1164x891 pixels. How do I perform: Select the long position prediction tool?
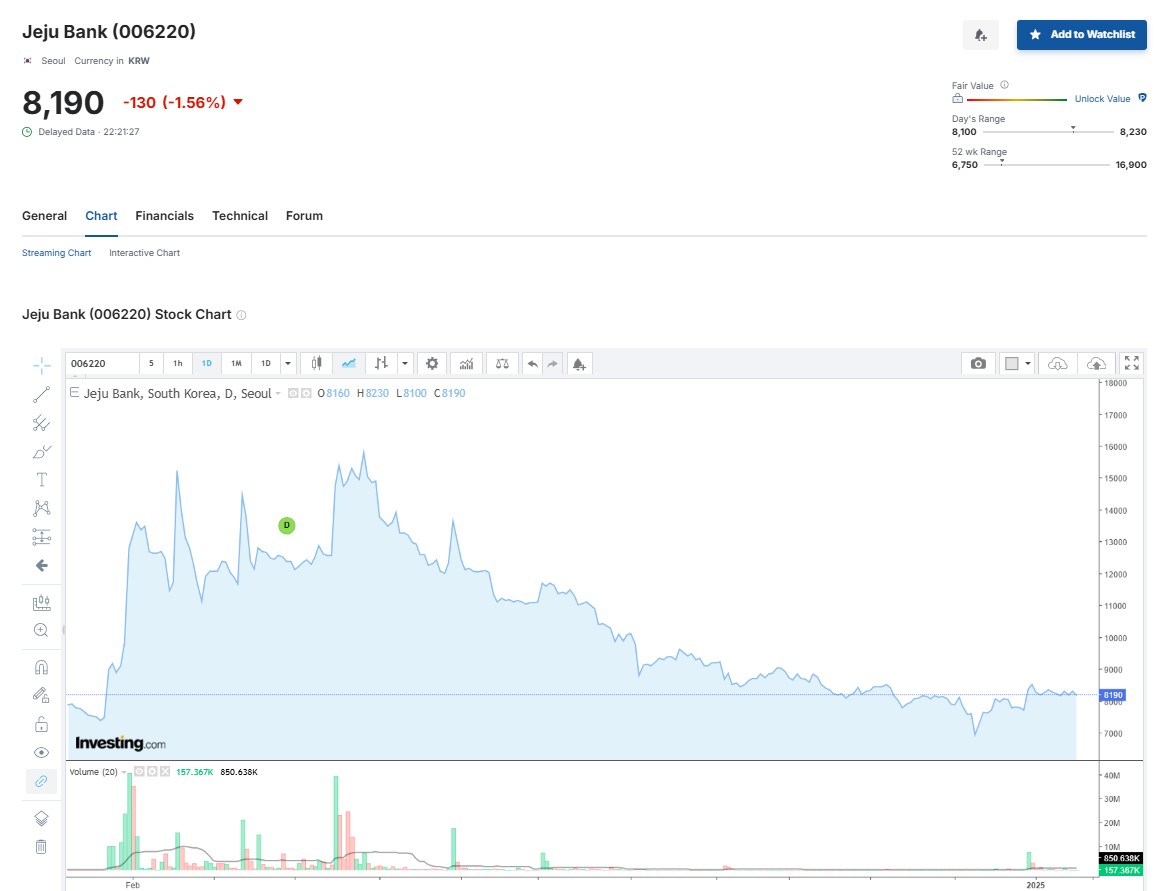click(x=42, y=537)
